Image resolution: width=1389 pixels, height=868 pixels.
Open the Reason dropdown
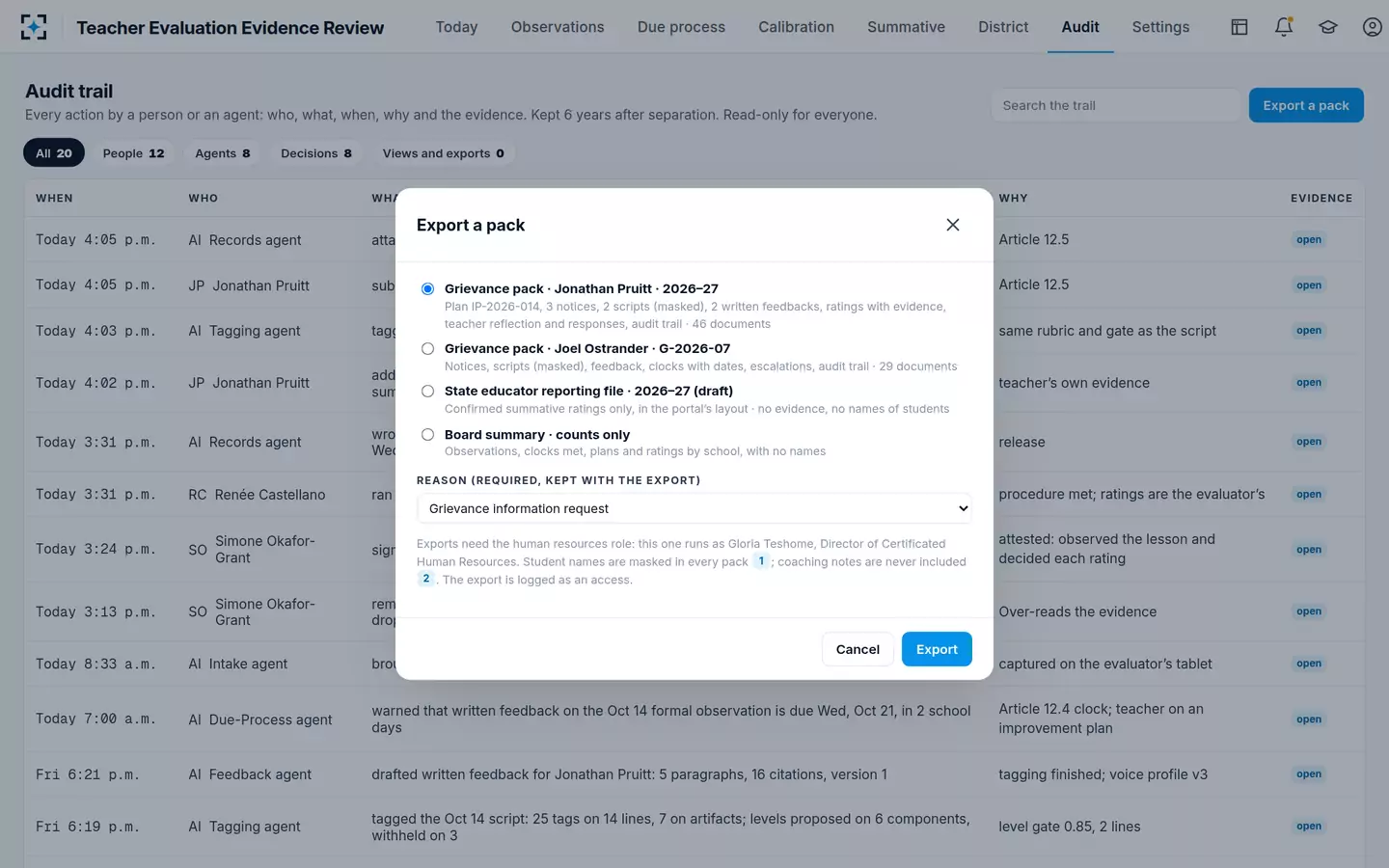pyautogui.click(x=694, y=508)
